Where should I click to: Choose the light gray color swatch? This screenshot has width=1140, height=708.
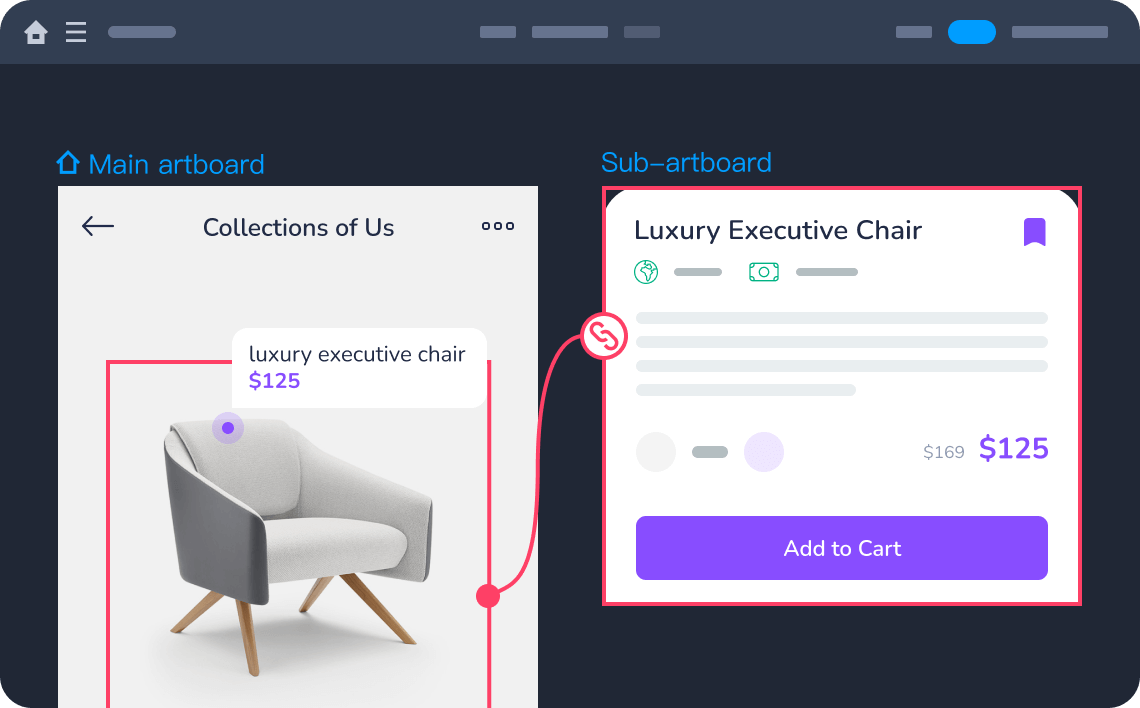tap(656, 452)
